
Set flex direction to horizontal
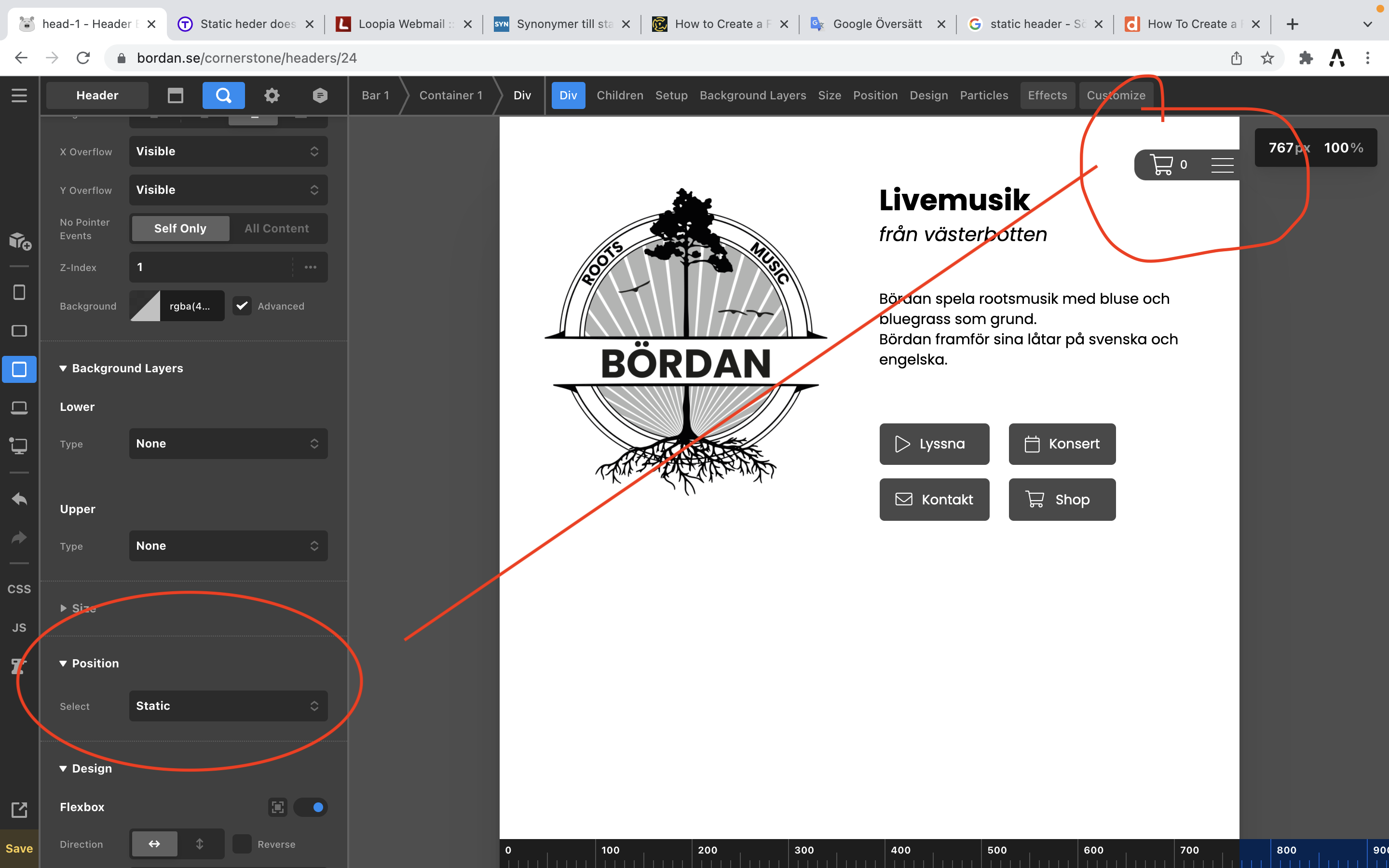coord(154,844)
